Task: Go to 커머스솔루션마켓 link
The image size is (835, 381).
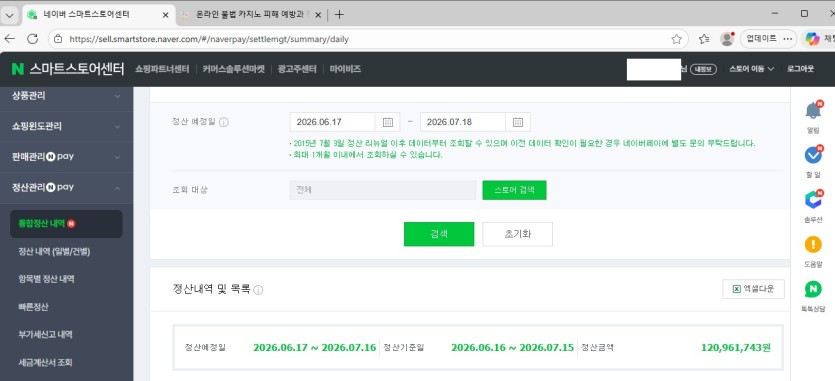Action: point(234,69)
